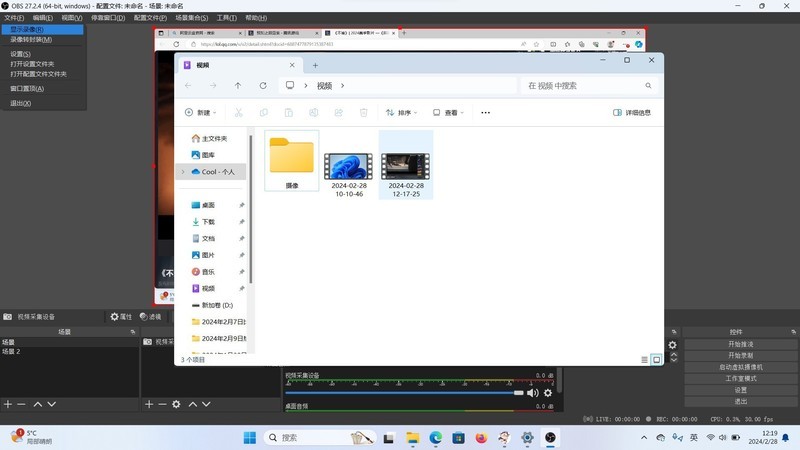The height and width of the screenshot is (450, 800).
Task: Open the 停靠窗口 menu in OBS
Action: tap(108, 18)
